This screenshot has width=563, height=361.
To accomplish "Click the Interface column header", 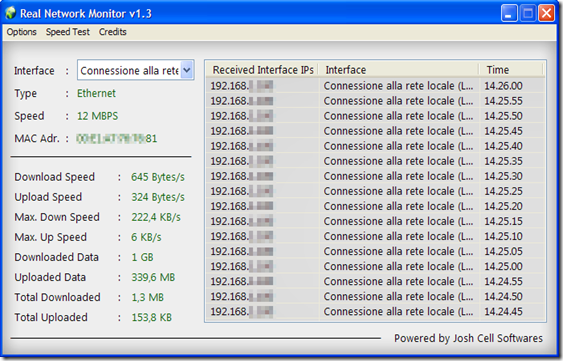I will [x=399, y=70].
